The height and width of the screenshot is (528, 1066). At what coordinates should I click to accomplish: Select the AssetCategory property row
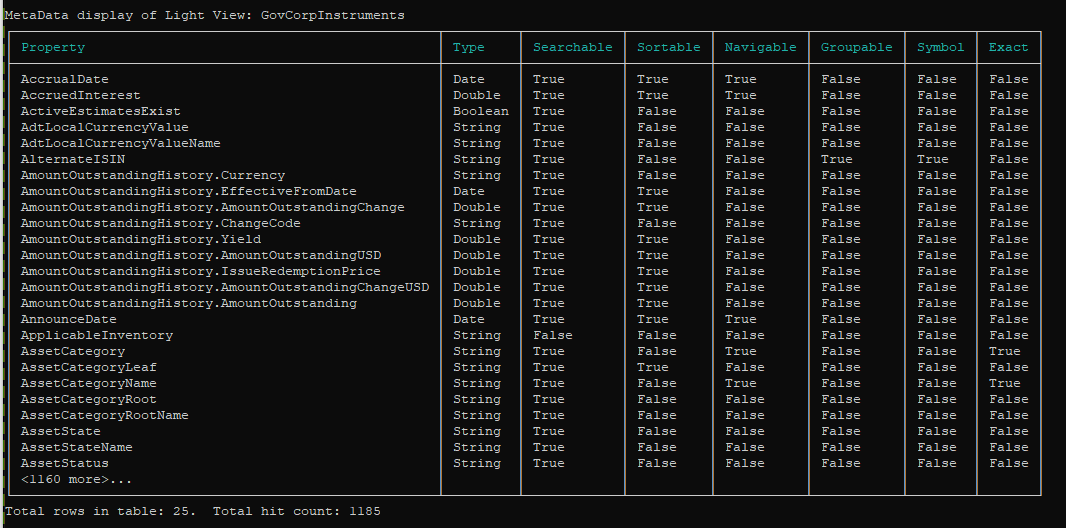tap(524, 351)
